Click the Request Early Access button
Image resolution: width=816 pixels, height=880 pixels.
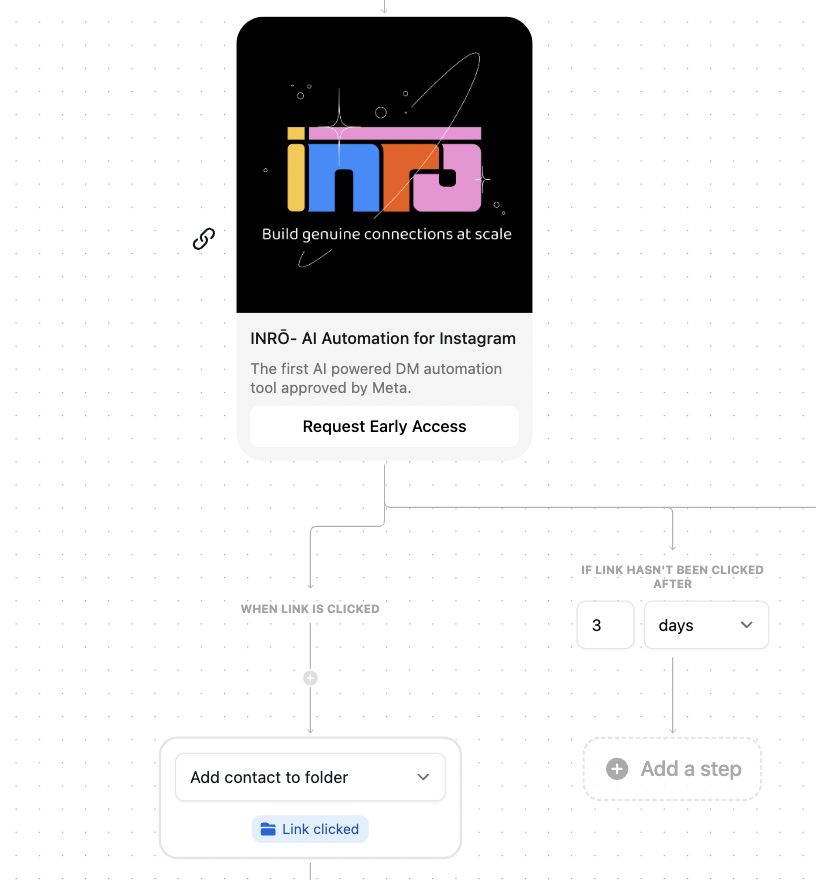click(x=384, y=427)
